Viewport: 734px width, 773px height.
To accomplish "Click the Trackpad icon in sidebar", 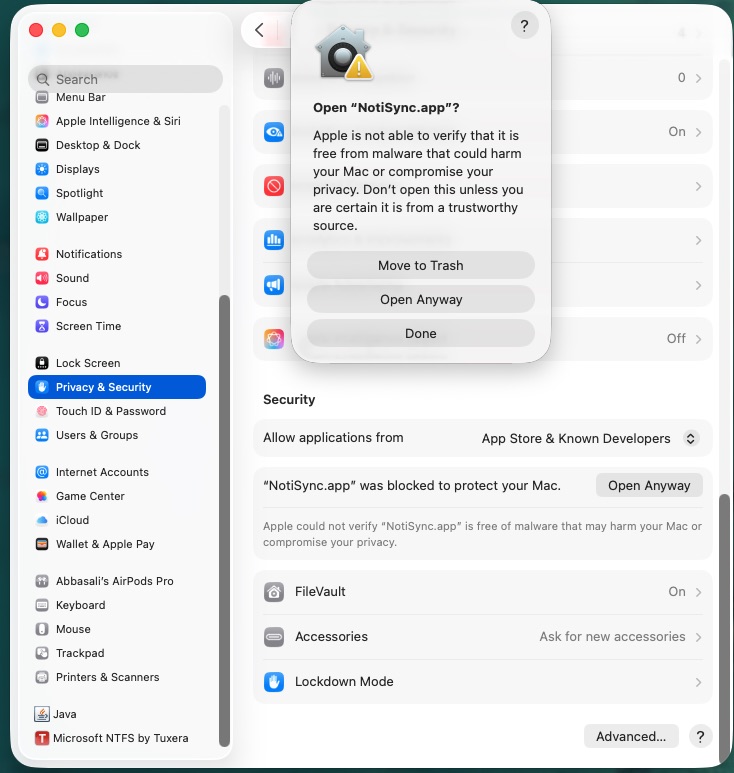I will point(42,653).
